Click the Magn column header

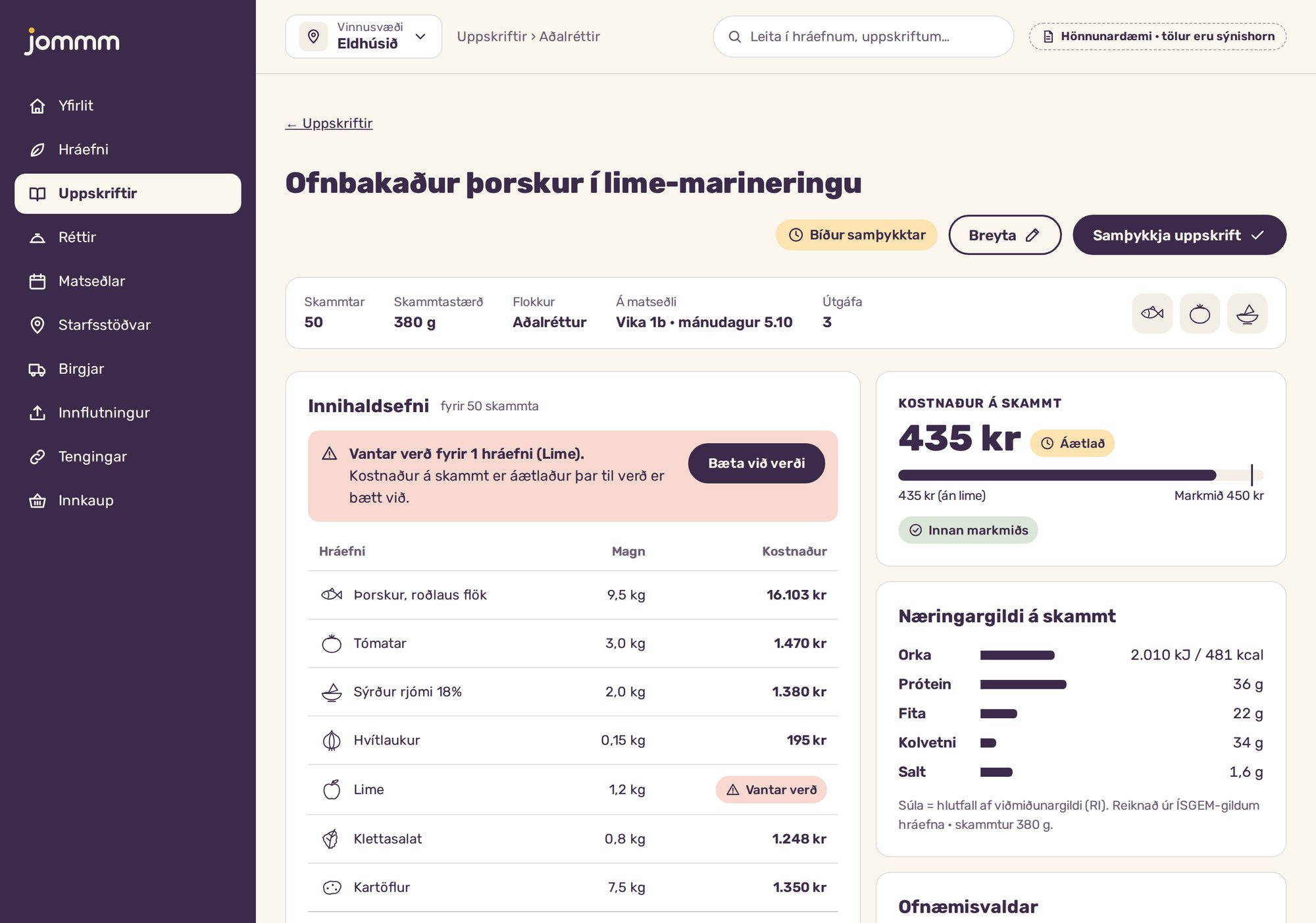(628, 552)
